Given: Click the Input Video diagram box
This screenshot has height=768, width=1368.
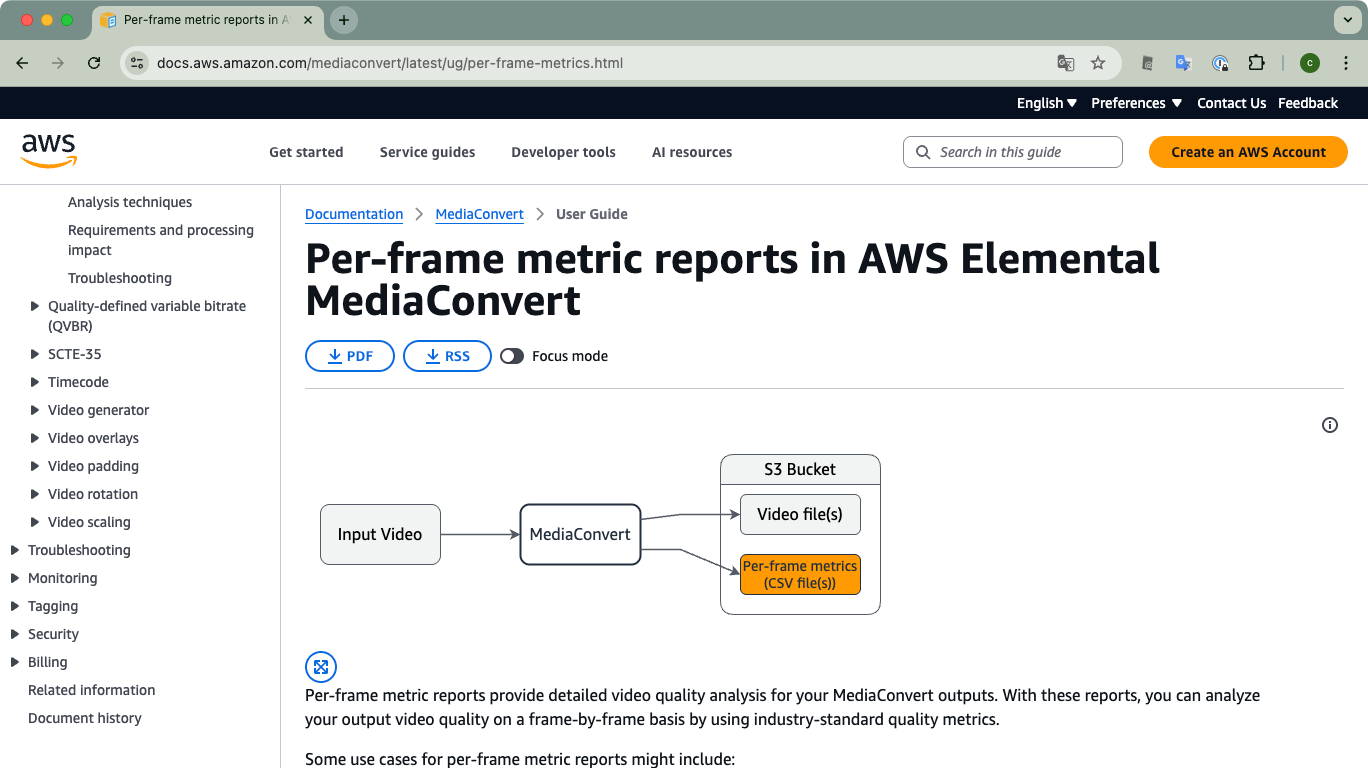Looking at the screenshot, I should [380, 534].
